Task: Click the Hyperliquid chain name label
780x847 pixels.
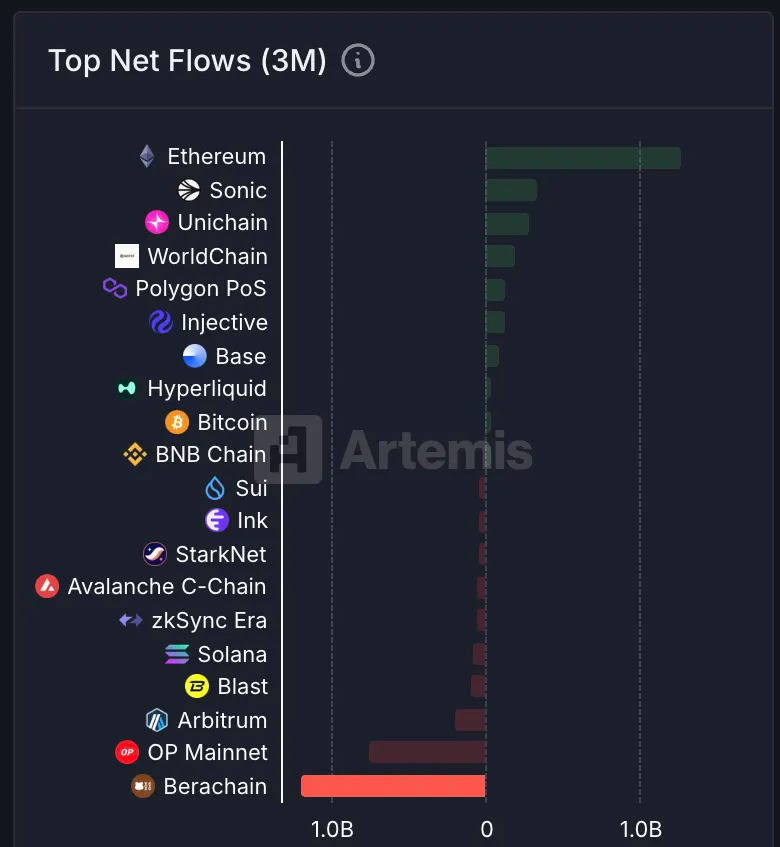Action: pyautogui.click(x=207, y=389)
